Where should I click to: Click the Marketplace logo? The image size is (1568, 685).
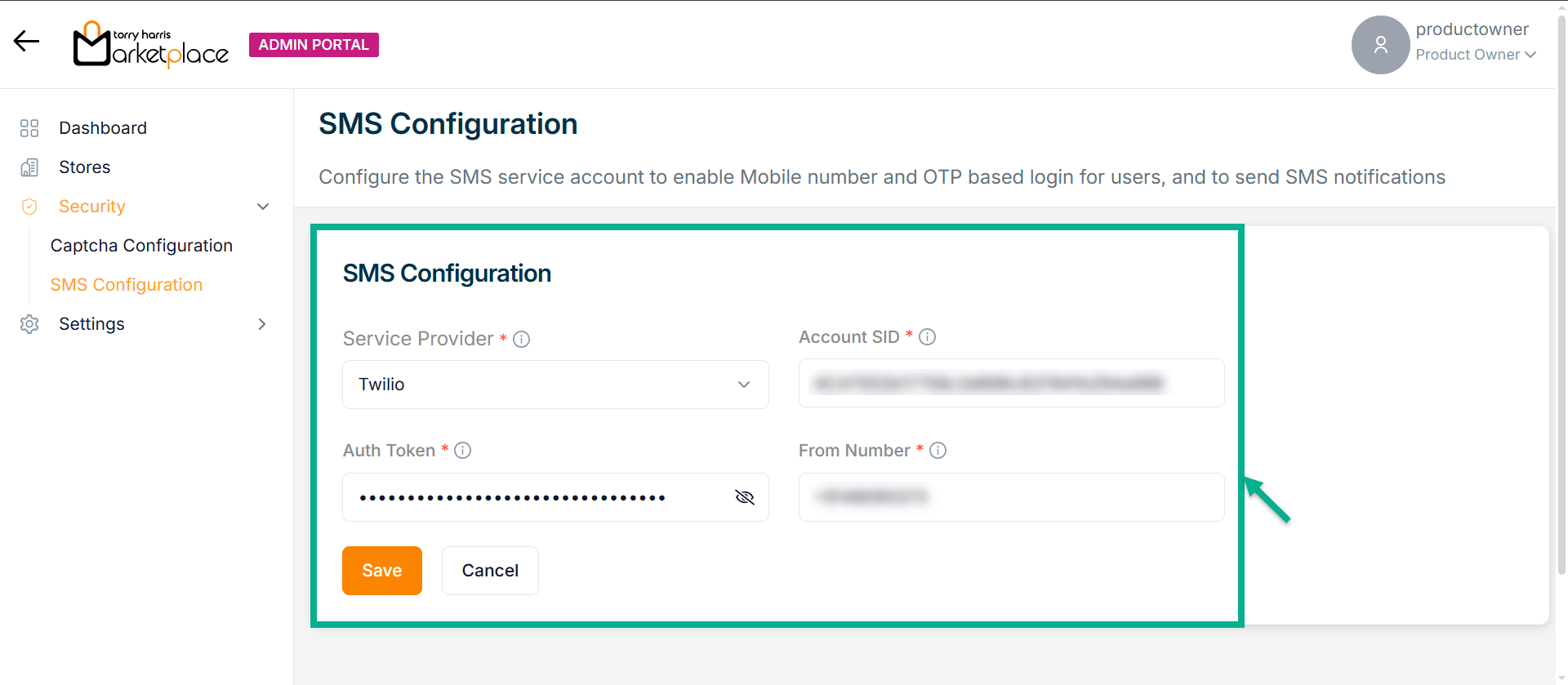(151, 44)
